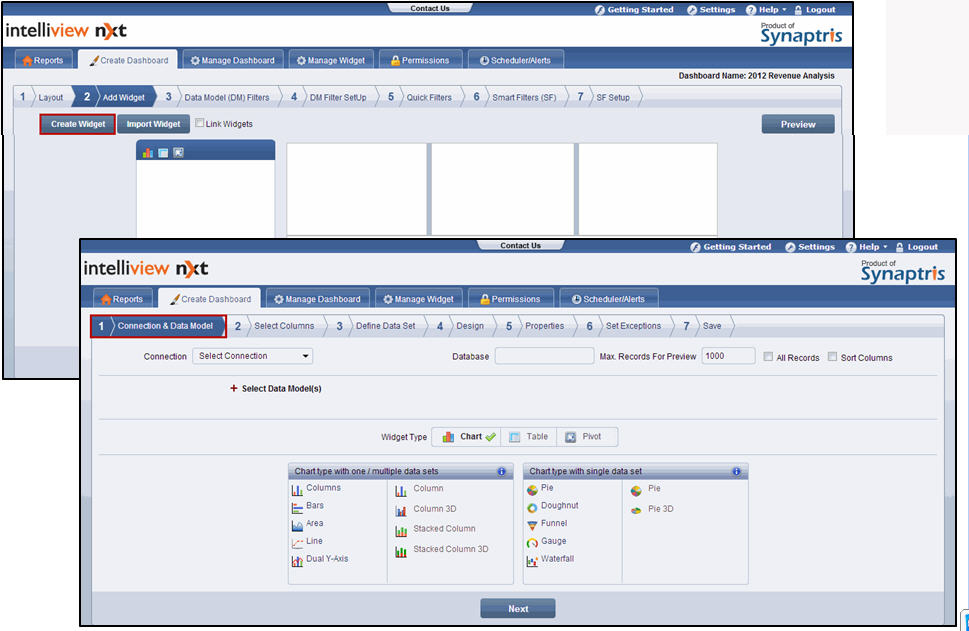Go to Data Model (DM) Filters step

(227, 98)
